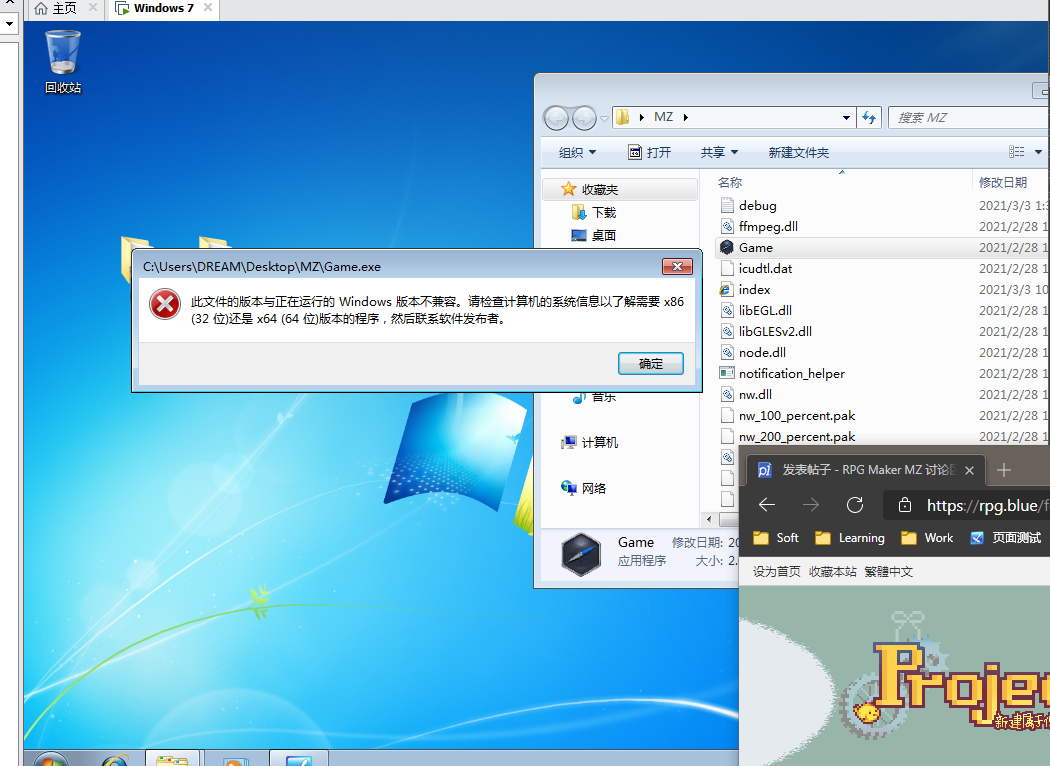Viewport: 1050px width, 766px height.
Task: Select the index HTML file icon
Action: [x=727, y=290]
